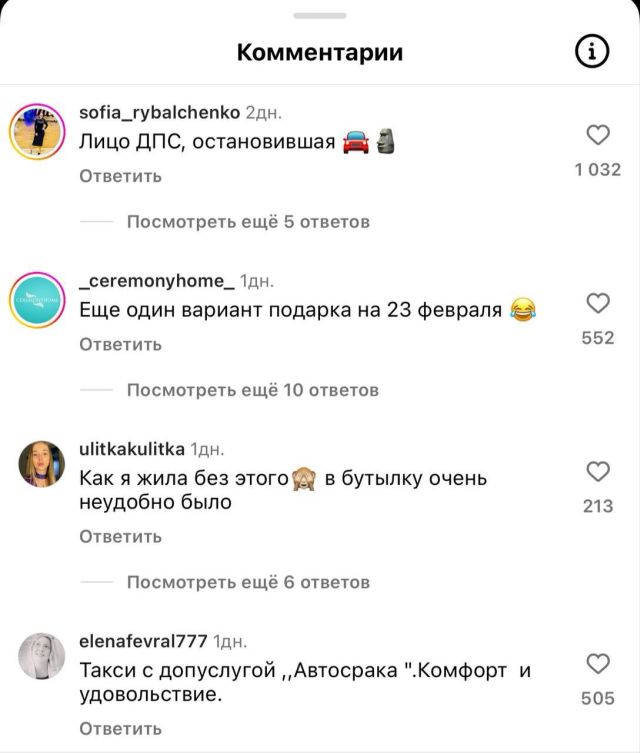The height and width of the screenshot is (753, 640).
Task: Open sofia_rybalchenko's profile avatar
Action: [x=37, y=131]
